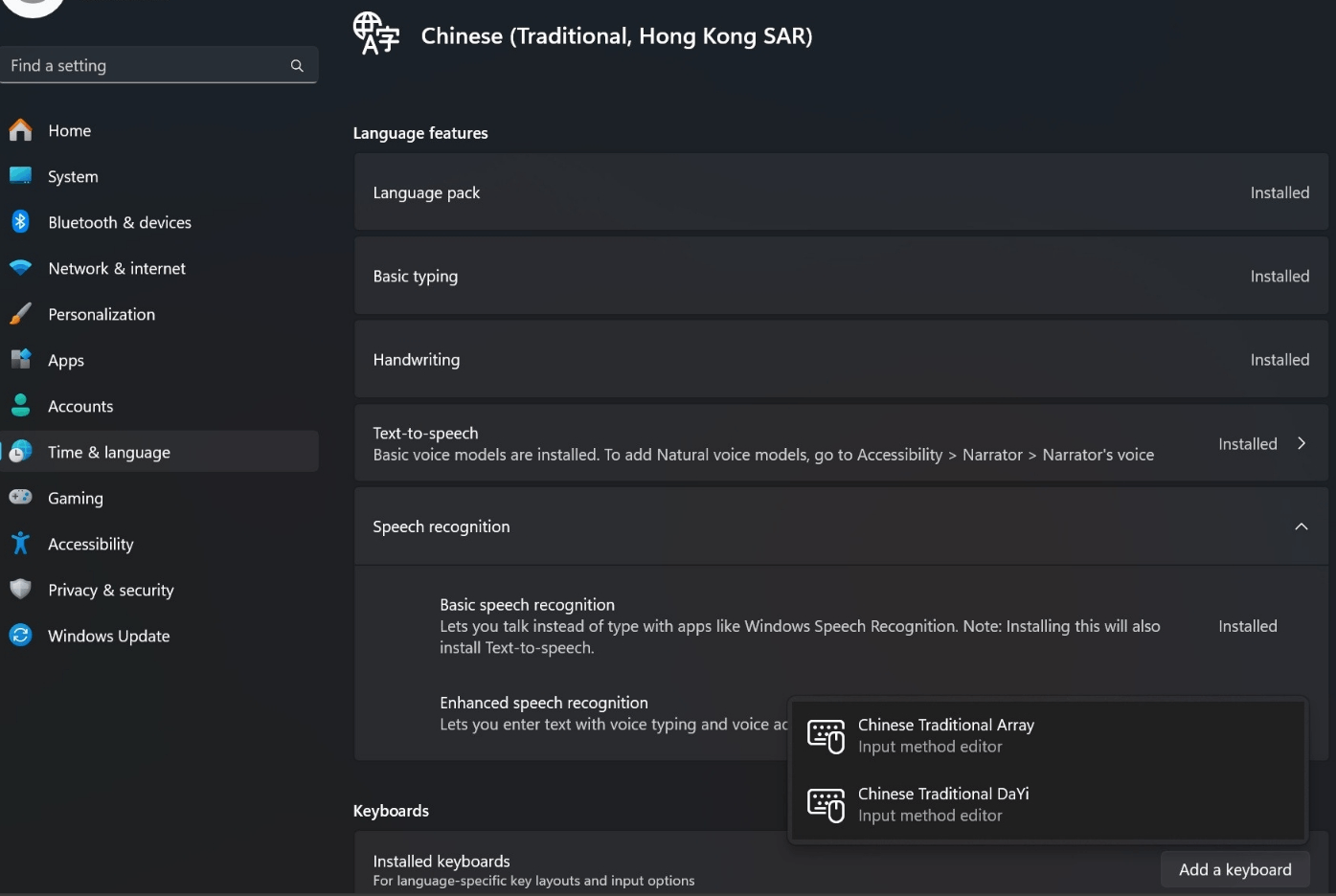Open Windows Update via its icon

coord(20,636)
